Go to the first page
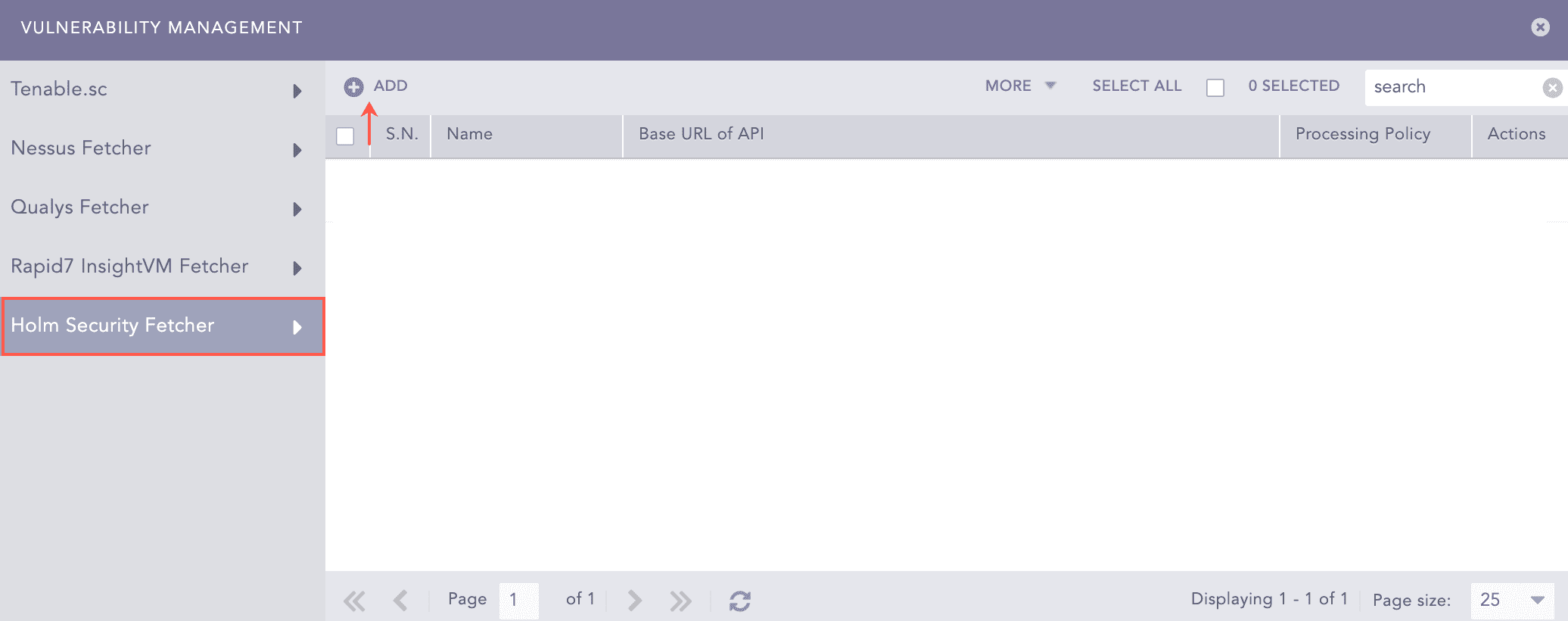This screenshot has height=621, width=1568. pyautogui.click(x=354, y=601)
